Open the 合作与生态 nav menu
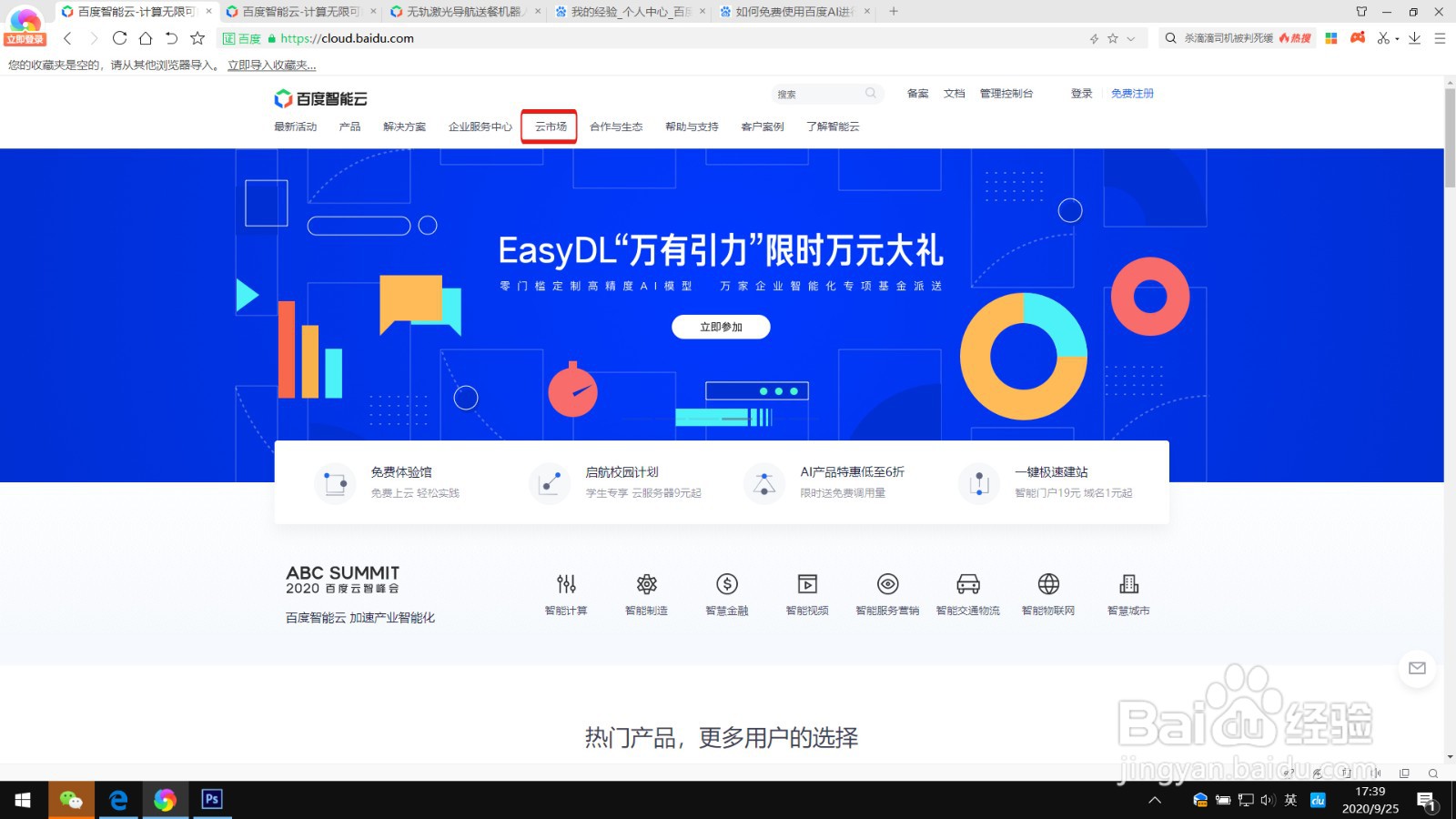 [616, 126]
